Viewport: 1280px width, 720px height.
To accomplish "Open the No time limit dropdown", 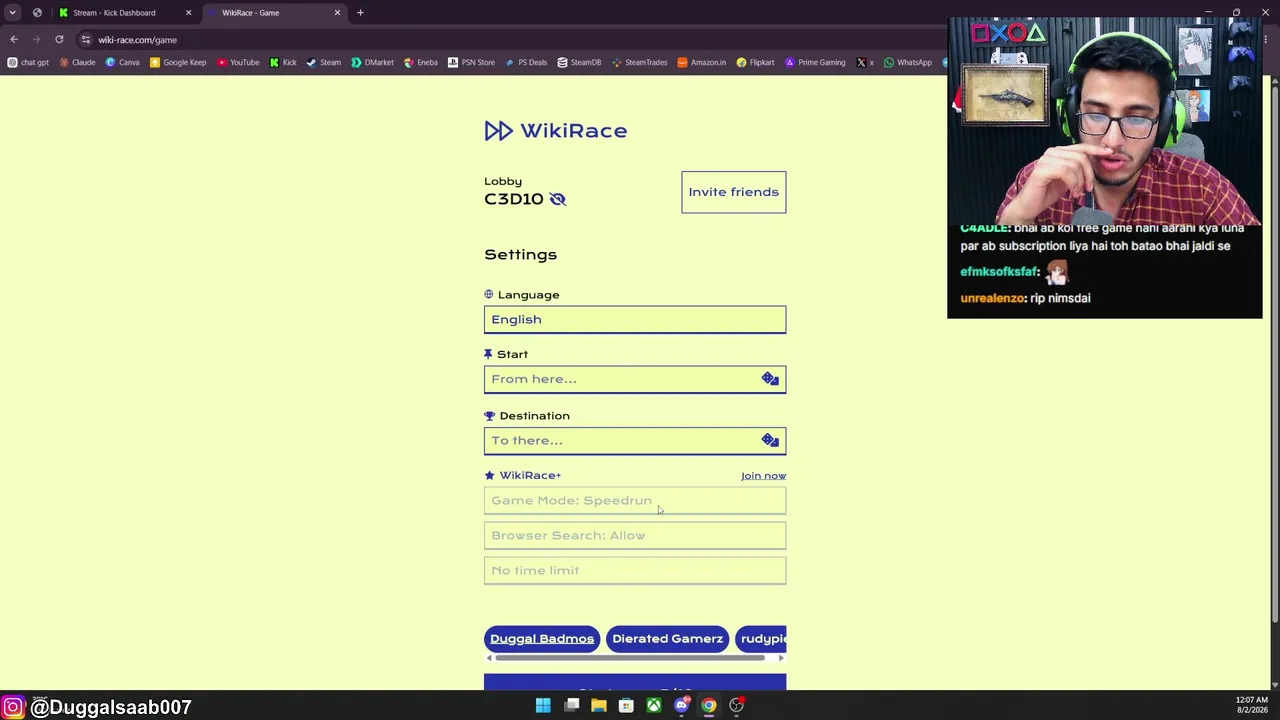I will pos(635,570).
